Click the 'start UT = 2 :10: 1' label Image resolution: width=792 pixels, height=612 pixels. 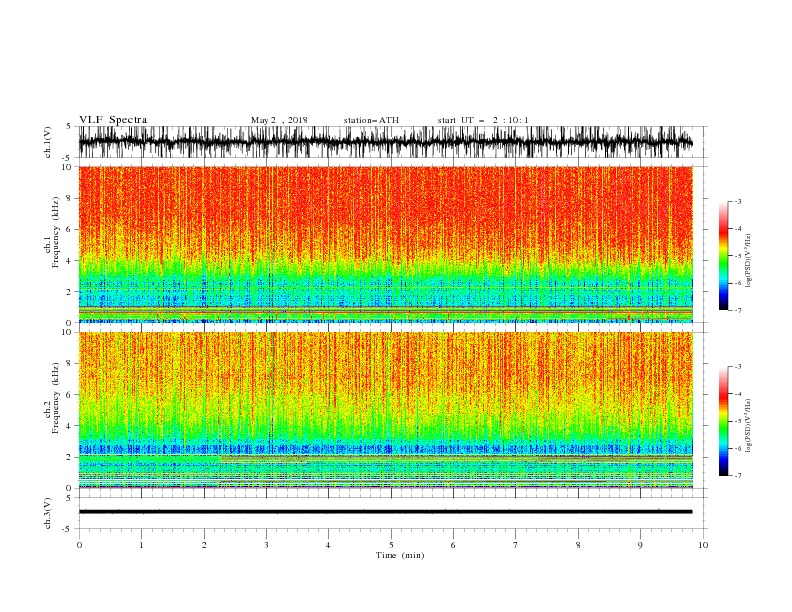tap(483, 120)
